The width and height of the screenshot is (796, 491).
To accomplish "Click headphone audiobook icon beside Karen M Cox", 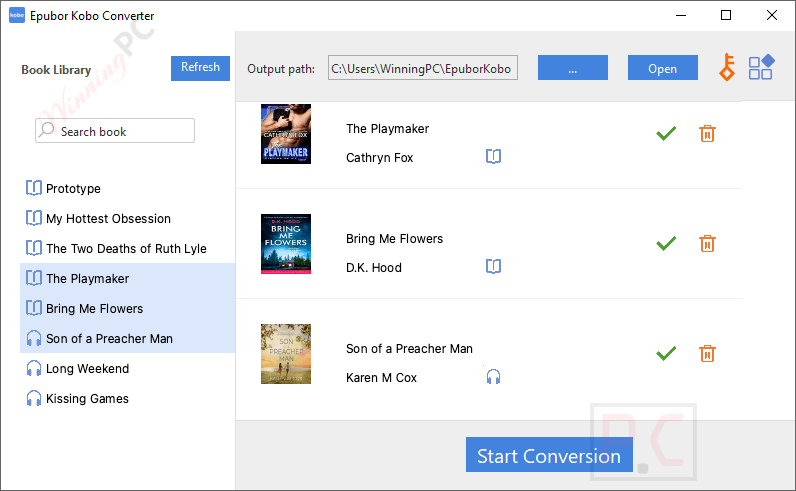I will click(493, 377).
